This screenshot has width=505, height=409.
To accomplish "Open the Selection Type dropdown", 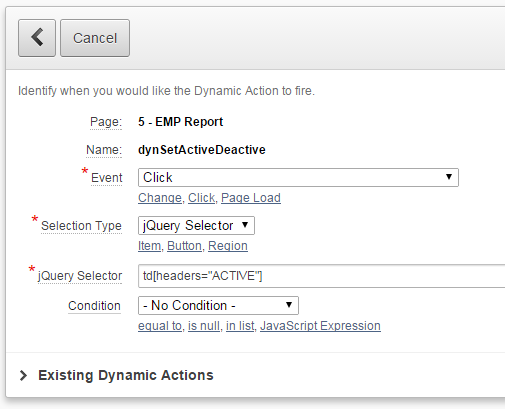I will click(196, 225).
